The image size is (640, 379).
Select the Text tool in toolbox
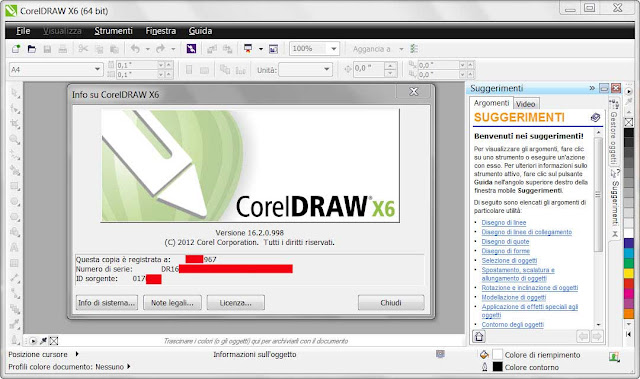point(15,248)
